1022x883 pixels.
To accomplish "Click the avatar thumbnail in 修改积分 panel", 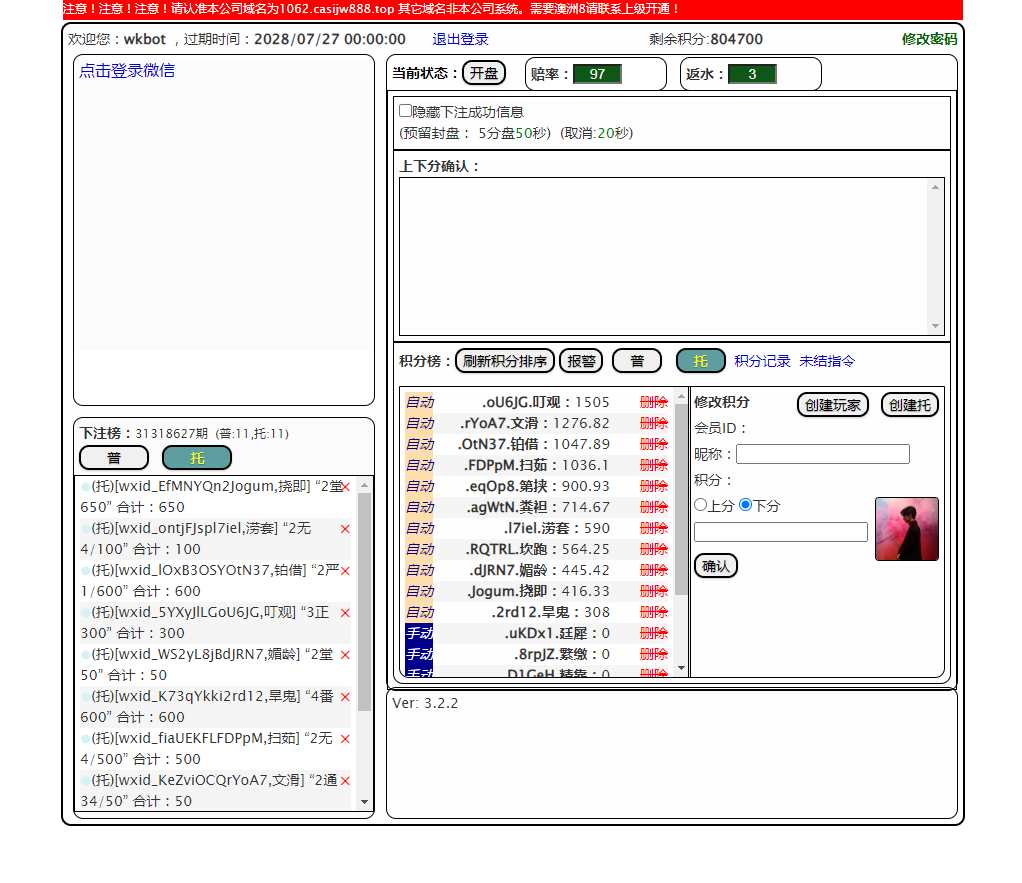I will [906, 529].
